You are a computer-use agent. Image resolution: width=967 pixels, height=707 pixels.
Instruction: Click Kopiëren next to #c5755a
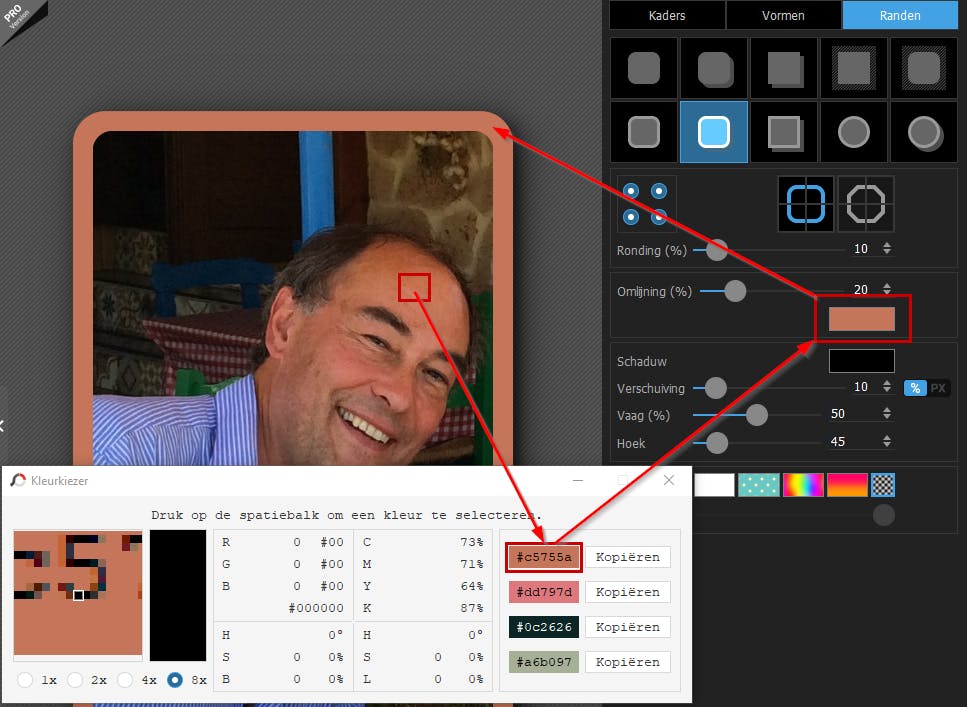[627, 557]
